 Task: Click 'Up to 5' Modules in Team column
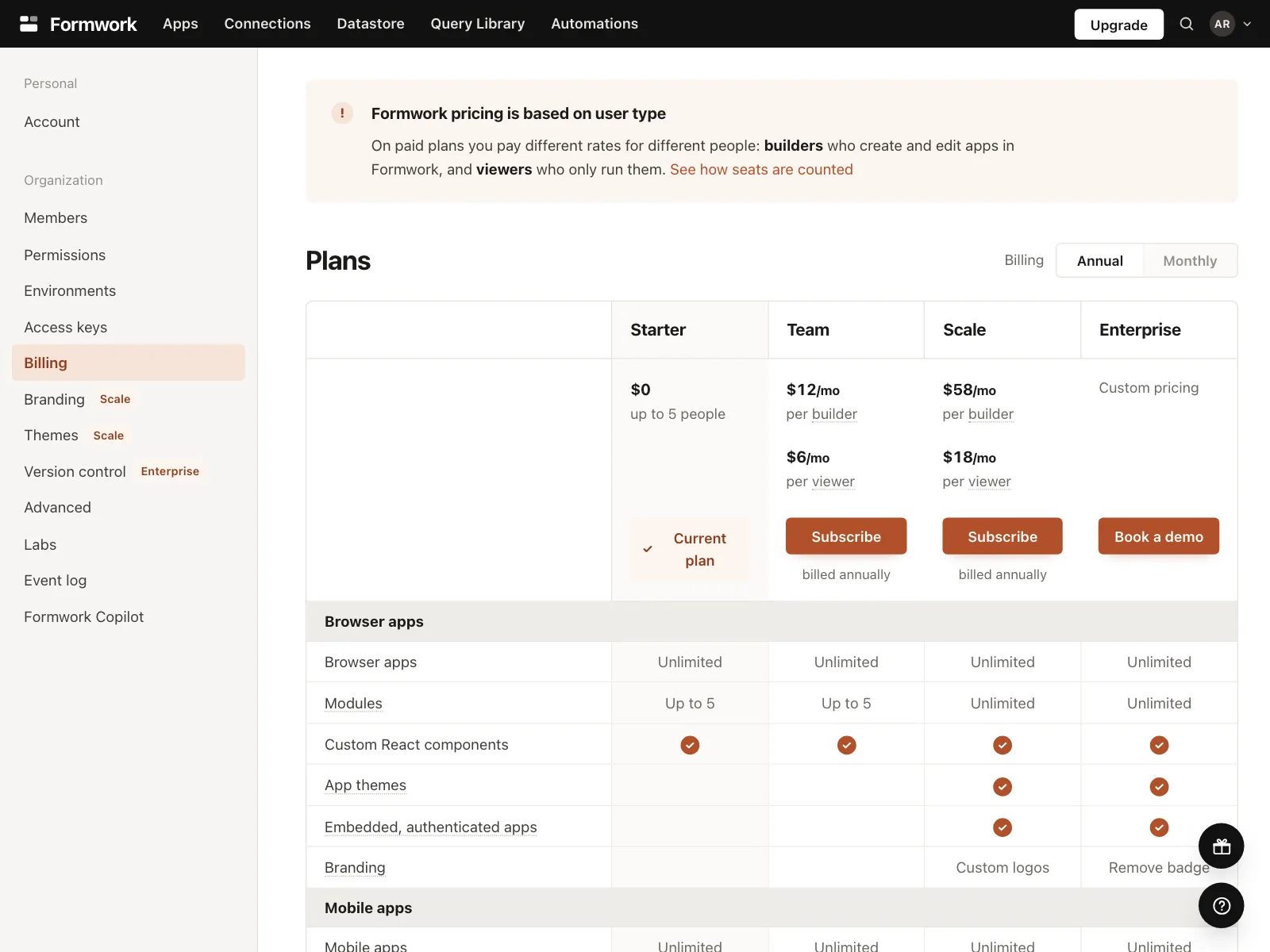click(846, 703)
